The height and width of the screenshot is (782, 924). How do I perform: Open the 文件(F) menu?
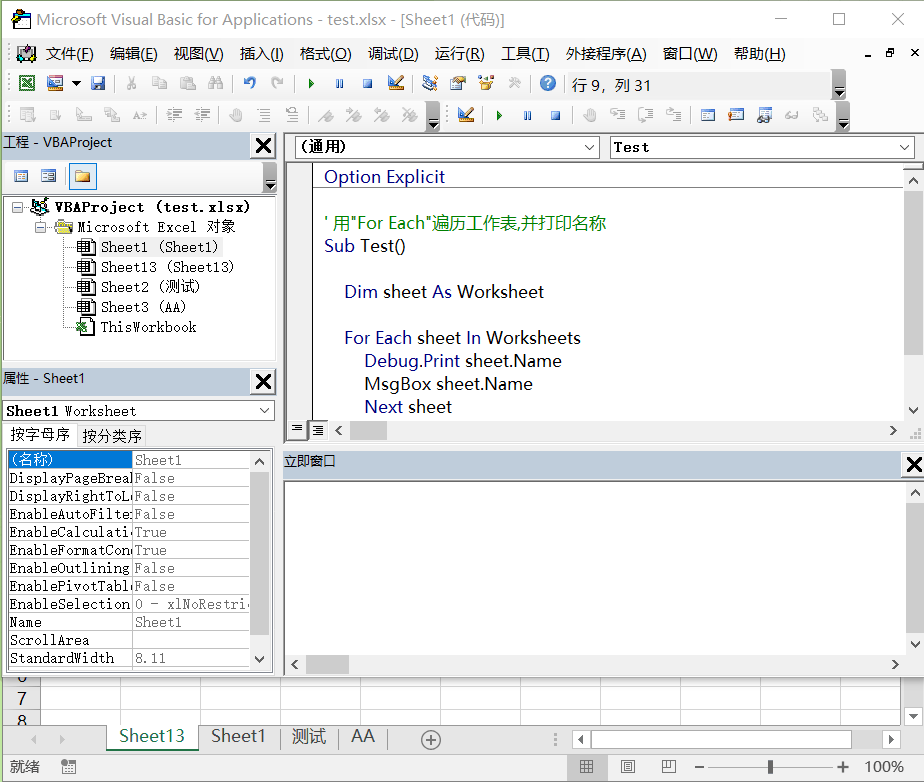click(70, 54)
